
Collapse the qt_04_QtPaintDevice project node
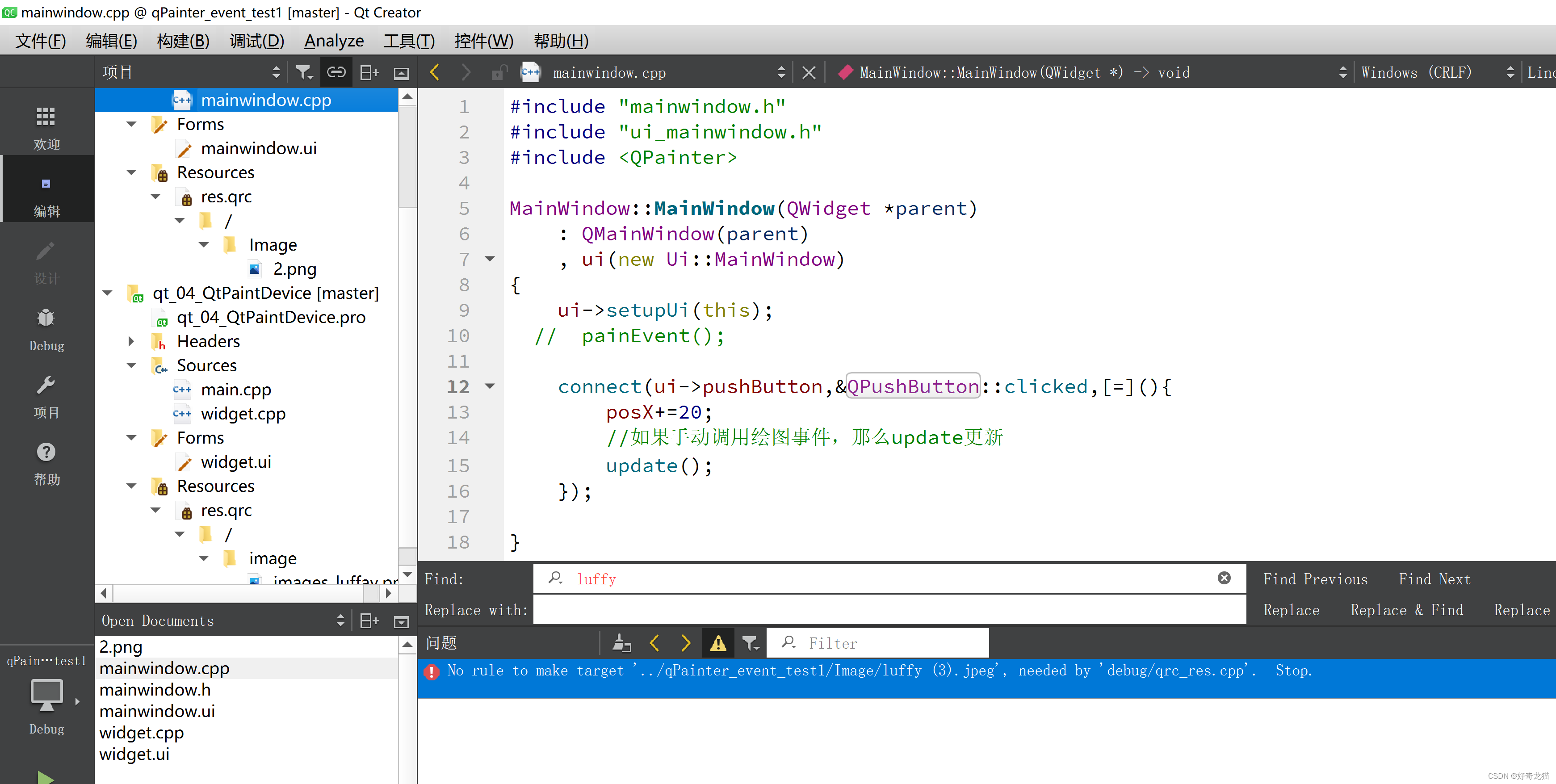click(x=108, y=293)
